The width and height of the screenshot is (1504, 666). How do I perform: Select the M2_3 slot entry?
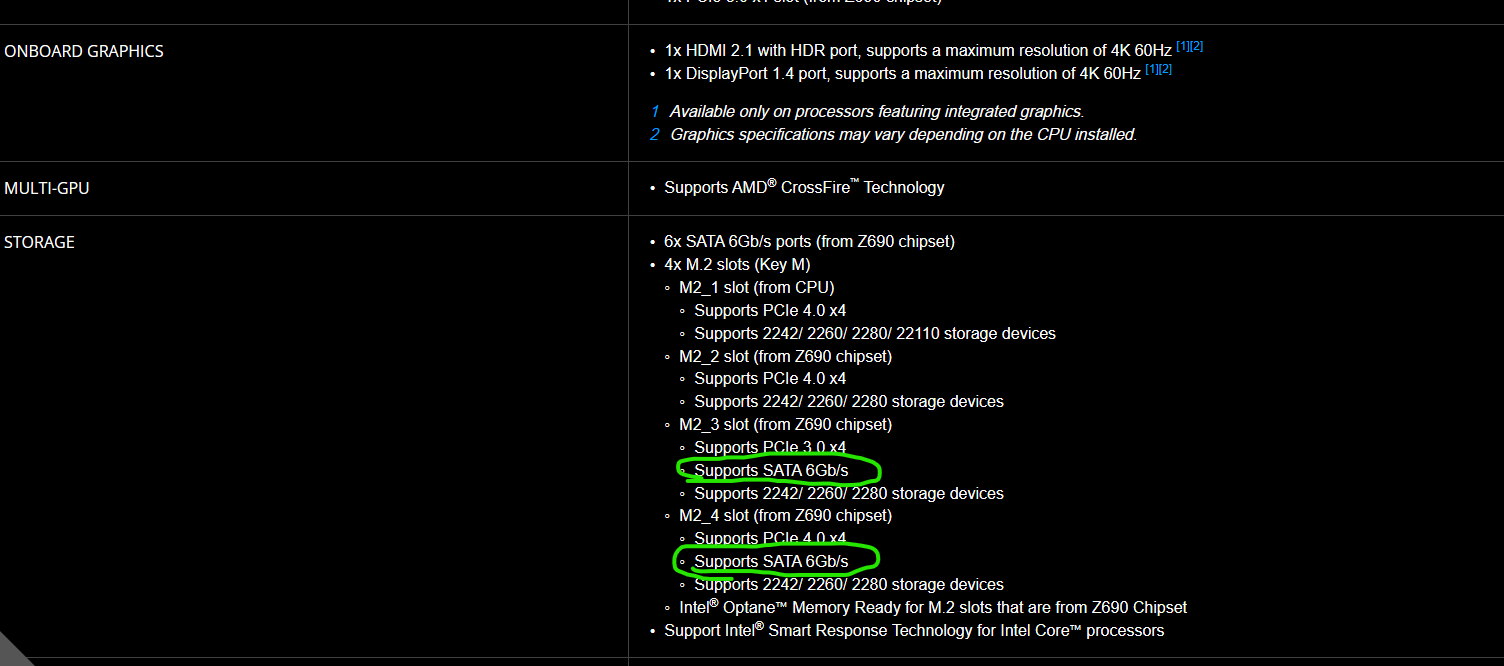(785, 425)
